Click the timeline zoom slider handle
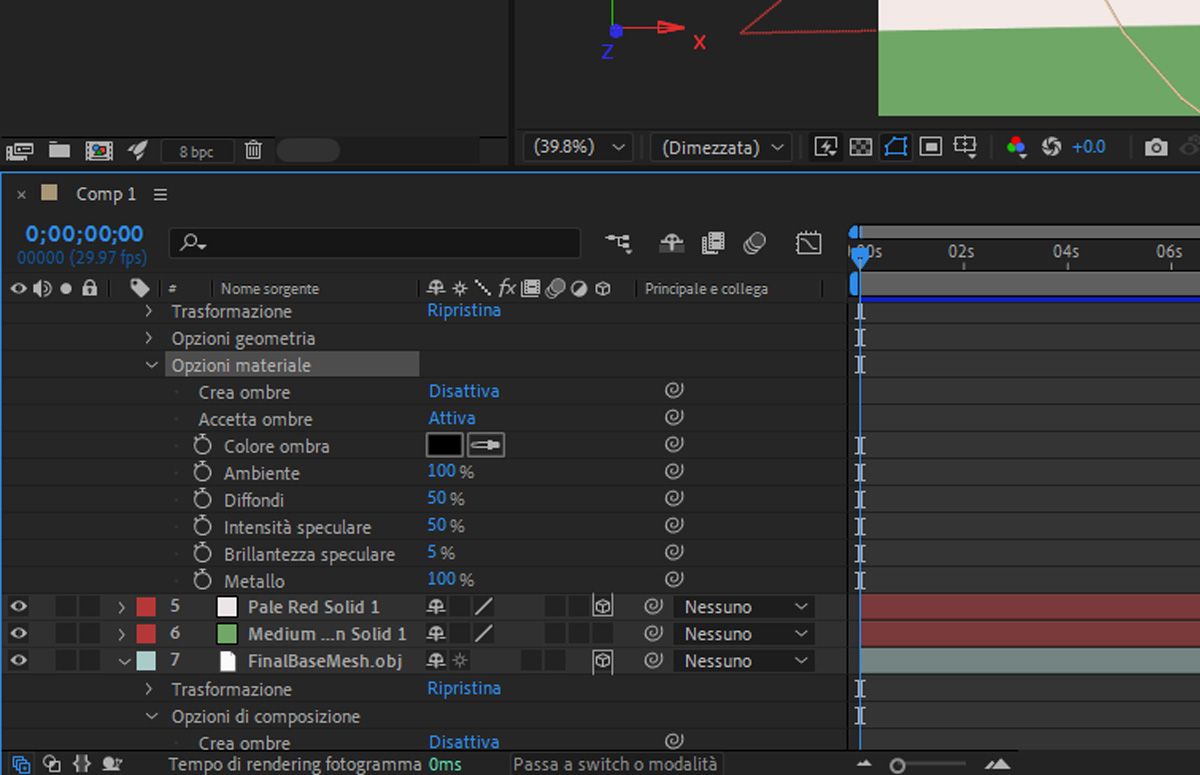The width and height of the screenshot is (1200, 775). click(x=898, y=766)
